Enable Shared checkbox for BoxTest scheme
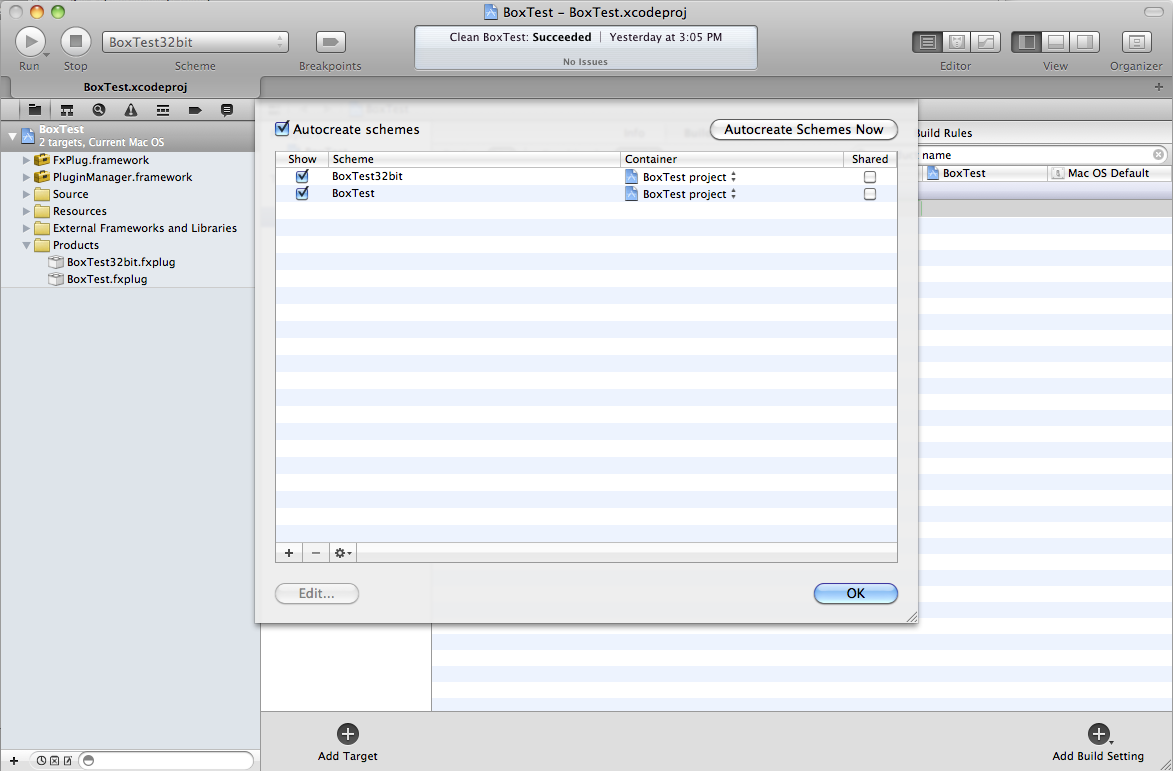 click(x=869, y=194)
